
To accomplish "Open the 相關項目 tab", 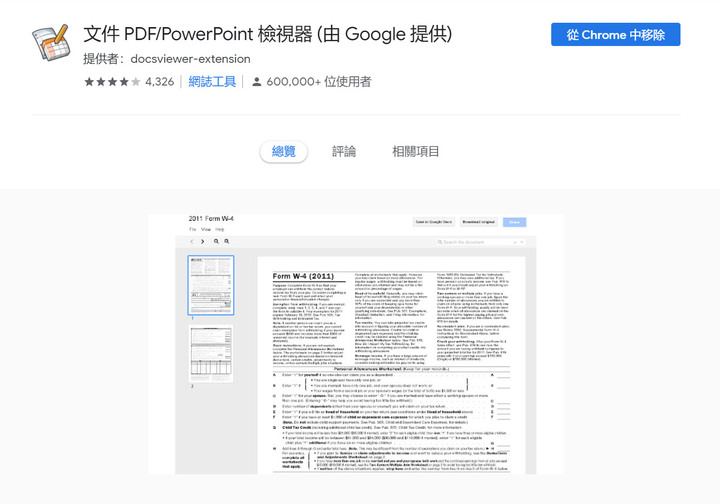I will click(416, 151).
